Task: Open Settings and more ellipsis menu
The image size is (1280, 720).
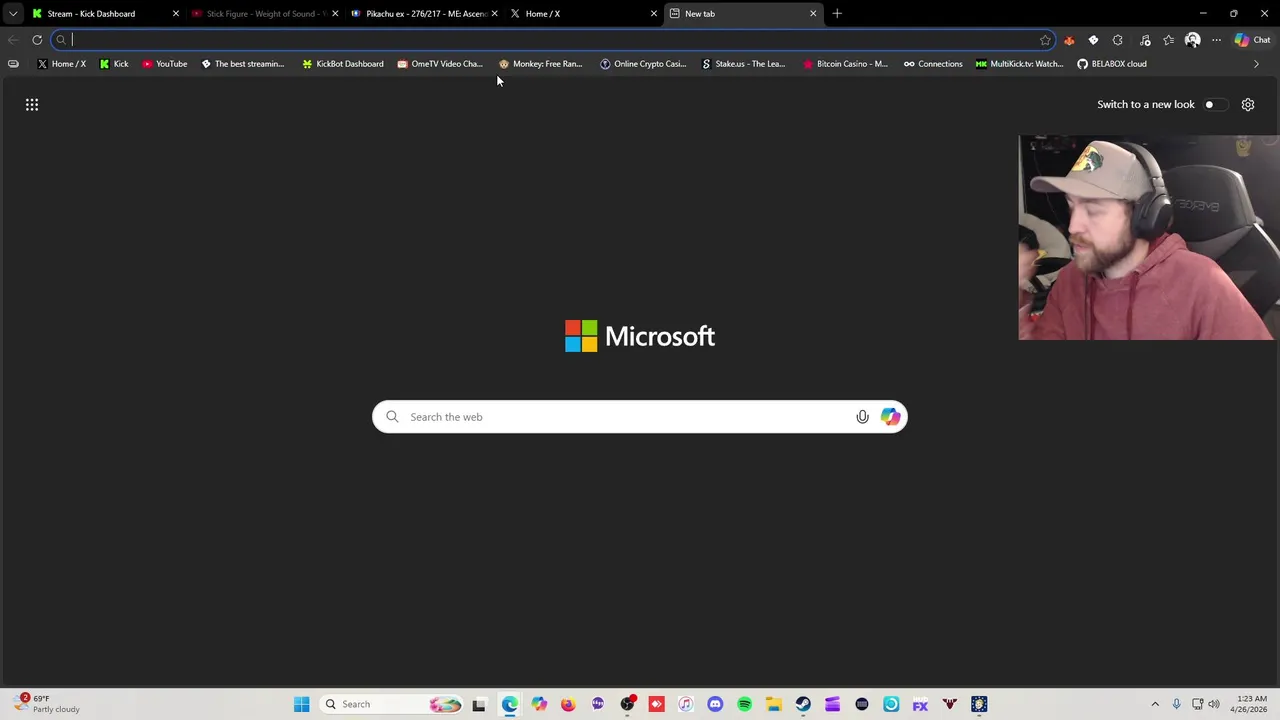Action: [1216, 40]
